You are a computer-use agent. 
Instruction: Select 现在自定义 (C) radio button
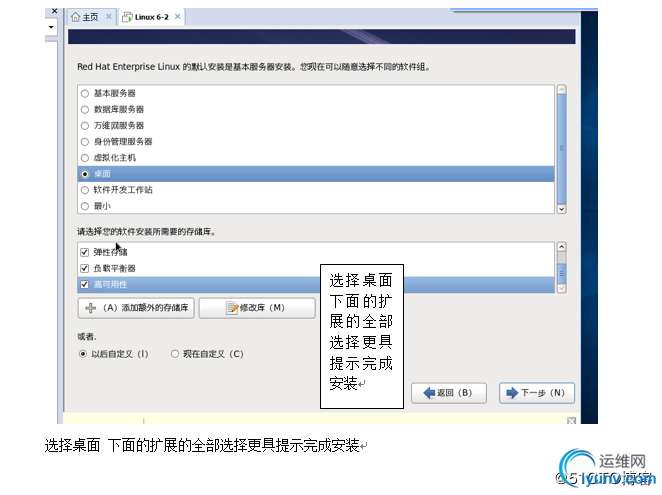pyautogui.click(x=175, y=354)
